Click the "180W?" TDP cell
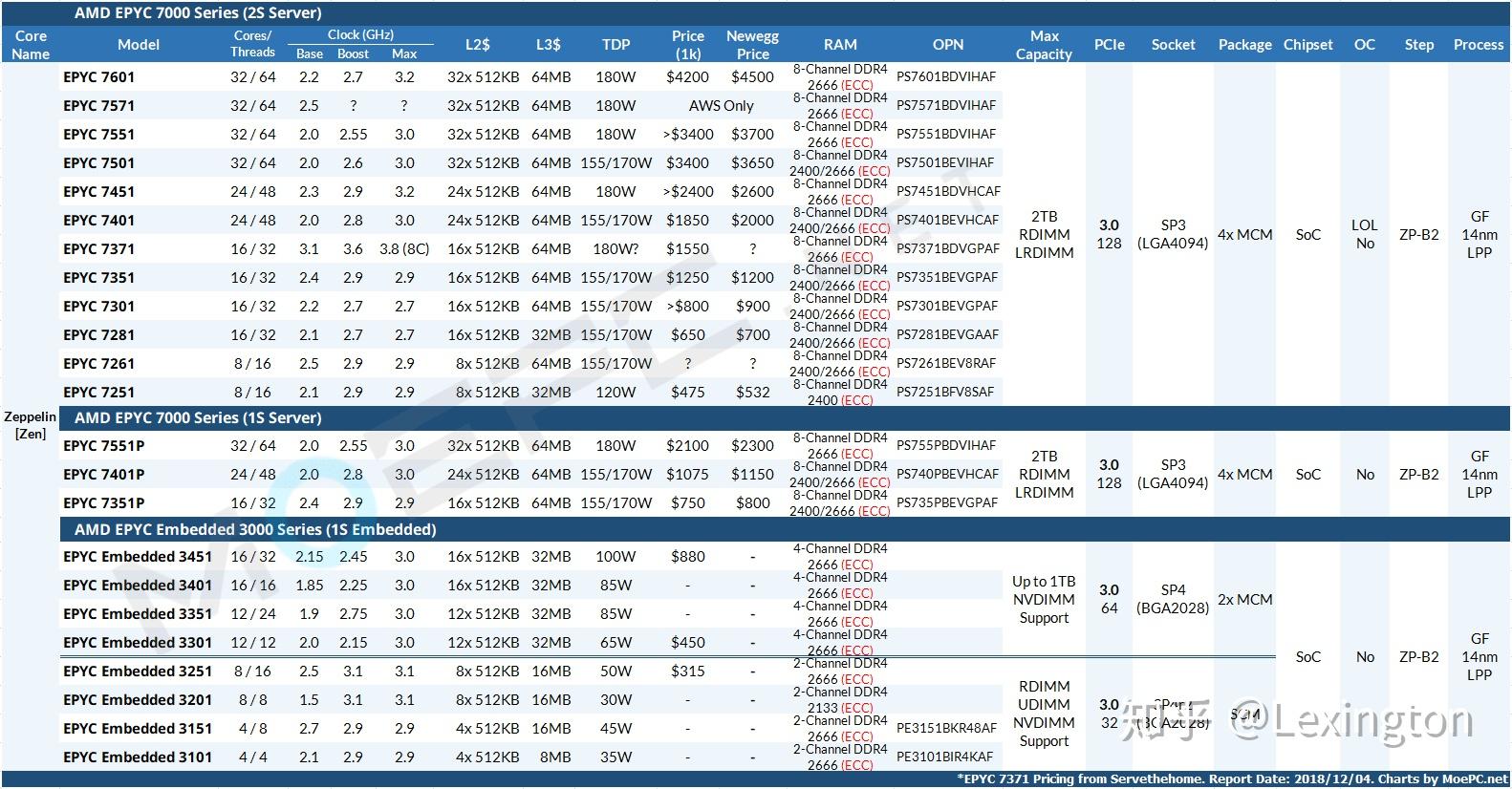The width and height of the screenshot is (1512, 789). (616, 249)
